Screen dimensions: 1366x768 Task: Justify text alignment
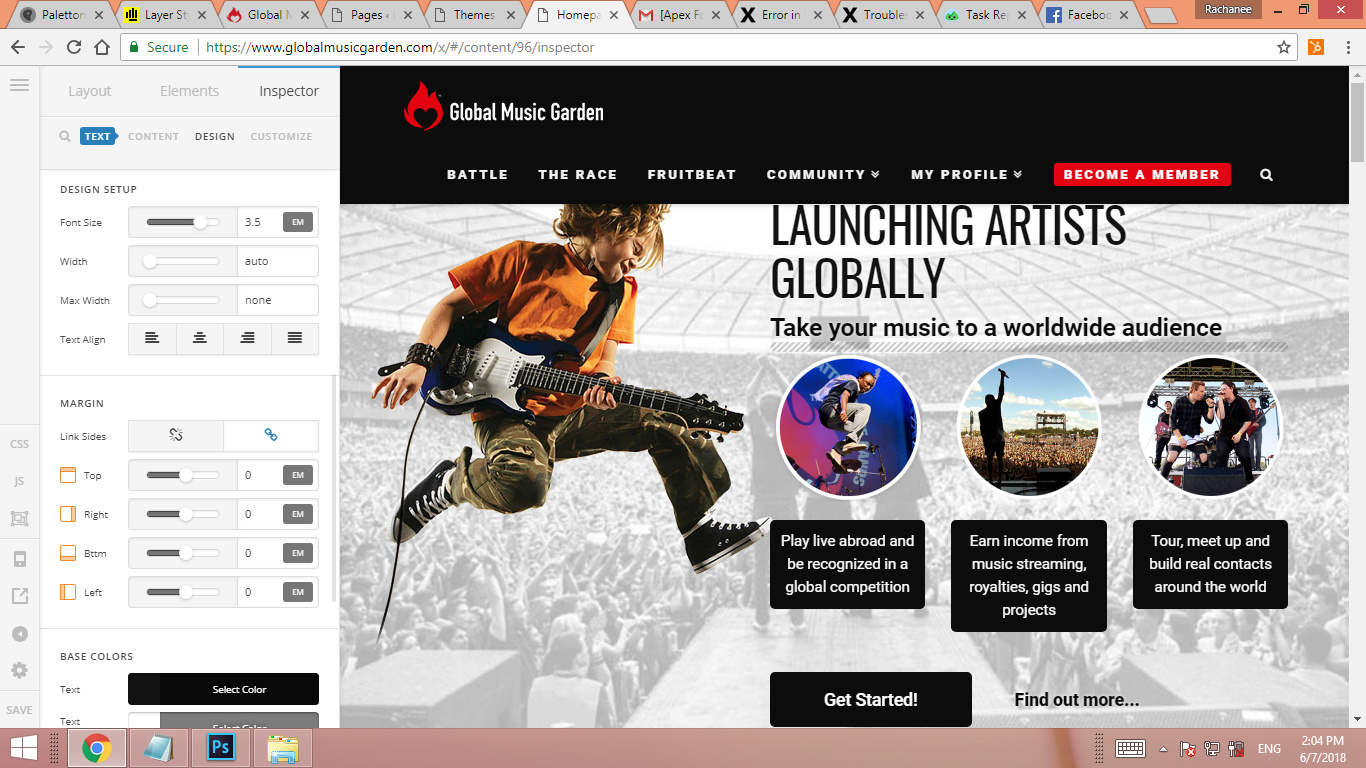tap(295, 339)
